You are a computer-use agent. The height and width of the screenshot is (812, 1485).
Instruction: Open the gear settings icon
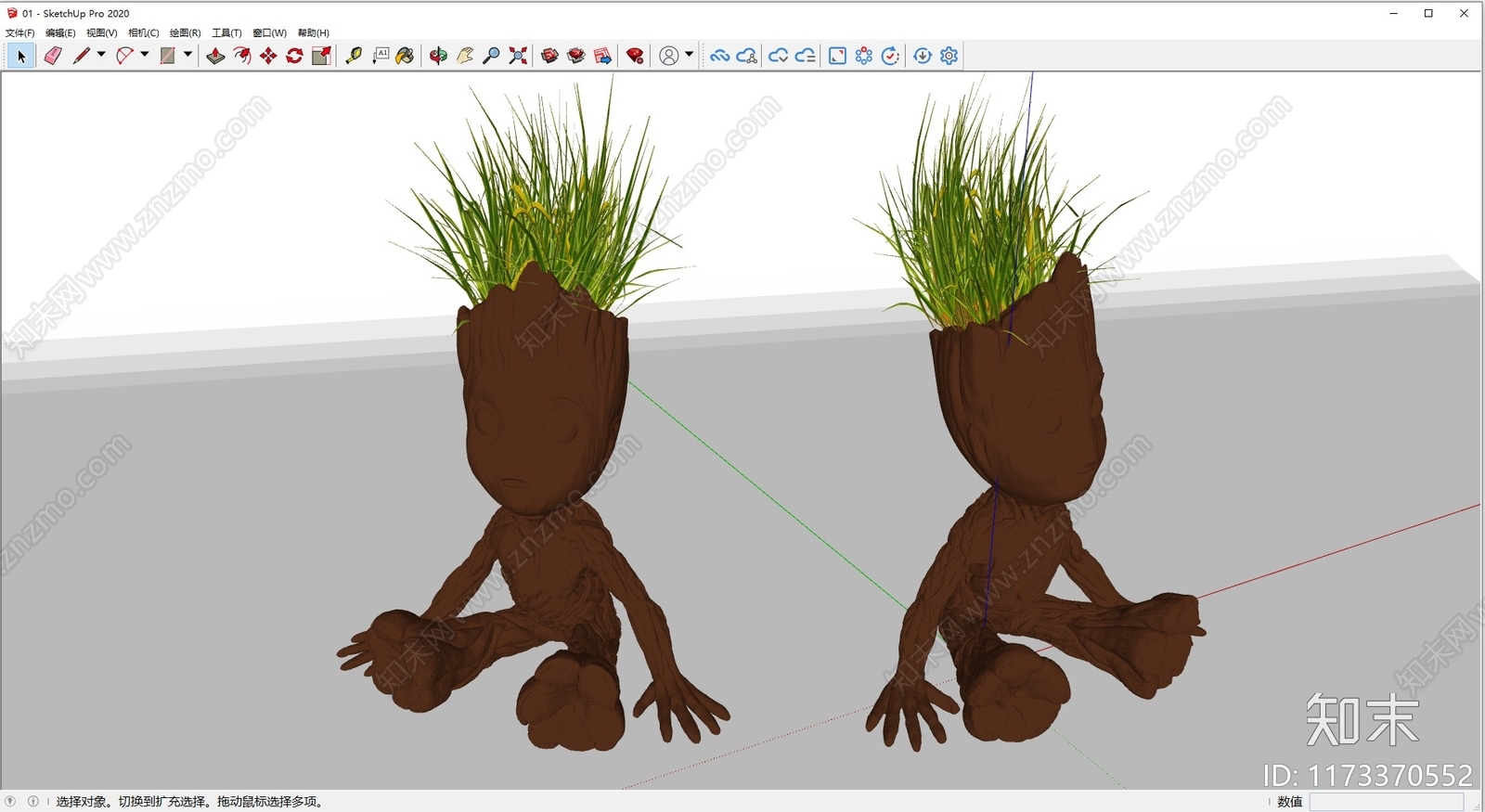(x=949, y=57)
